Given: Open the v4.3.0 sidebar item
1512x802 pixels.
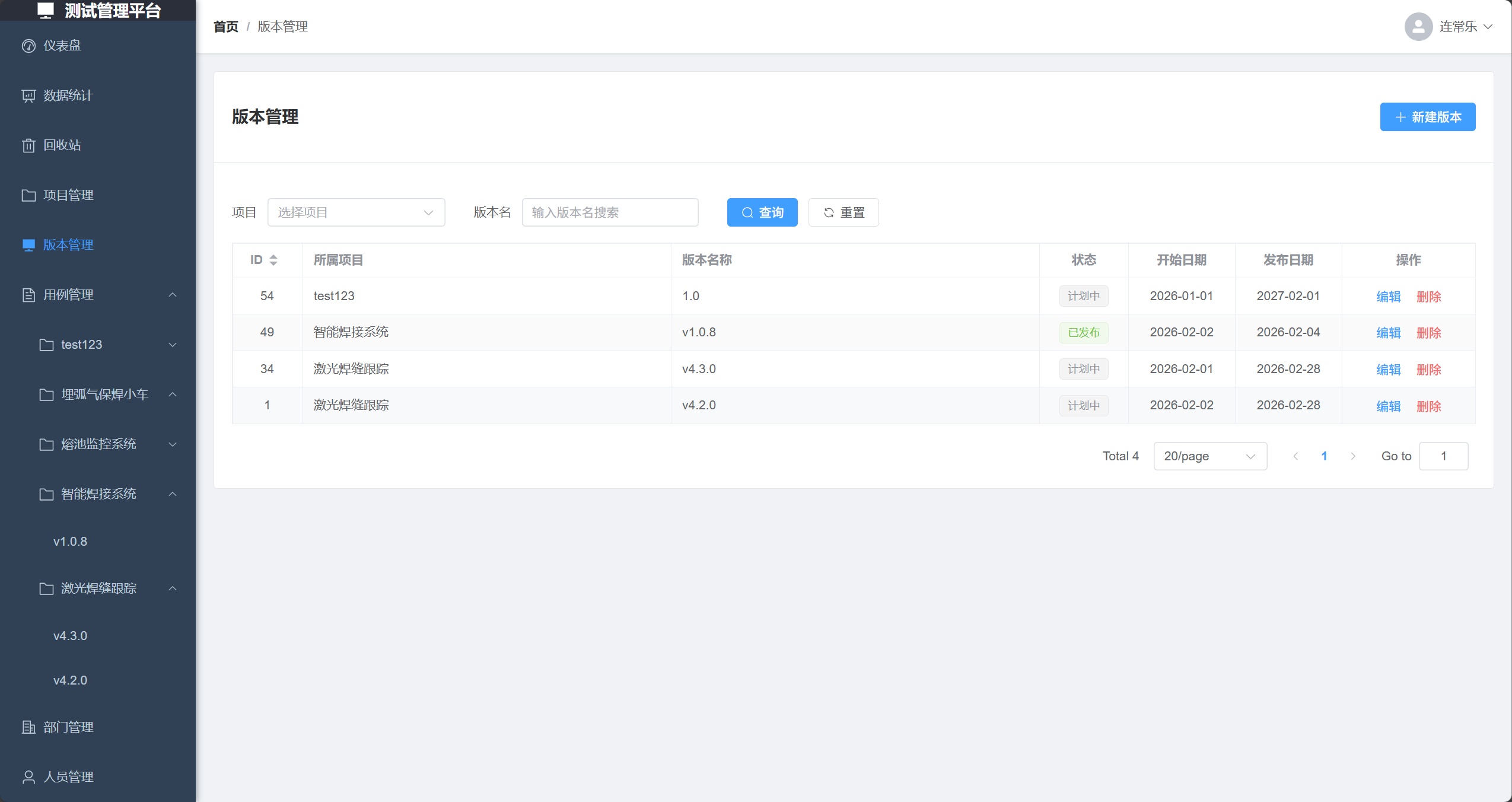Looking at the screenshot, I should click(70, 636).
